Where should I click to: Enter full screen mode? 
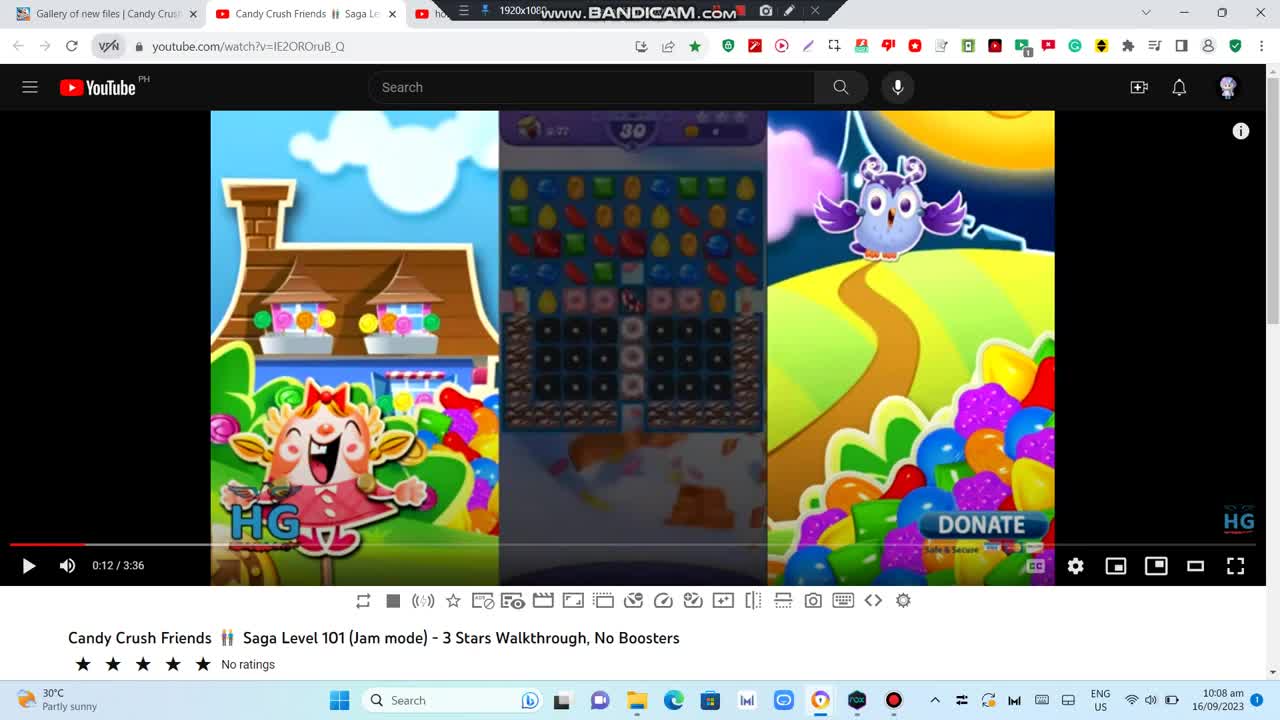pos(1236,566)
